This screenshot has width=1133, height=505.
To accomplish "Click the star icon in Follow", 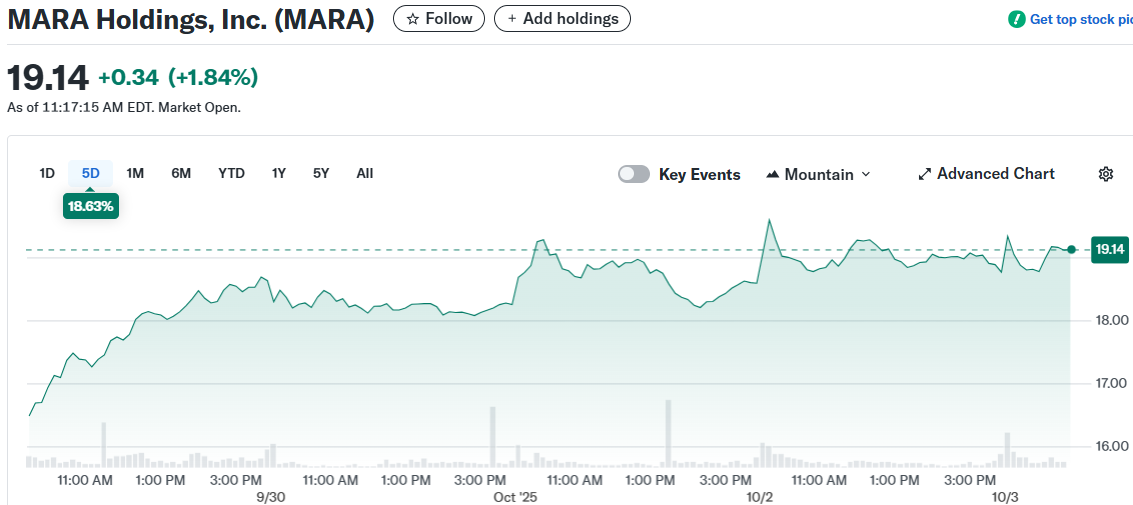I will [x=412, y=19].
